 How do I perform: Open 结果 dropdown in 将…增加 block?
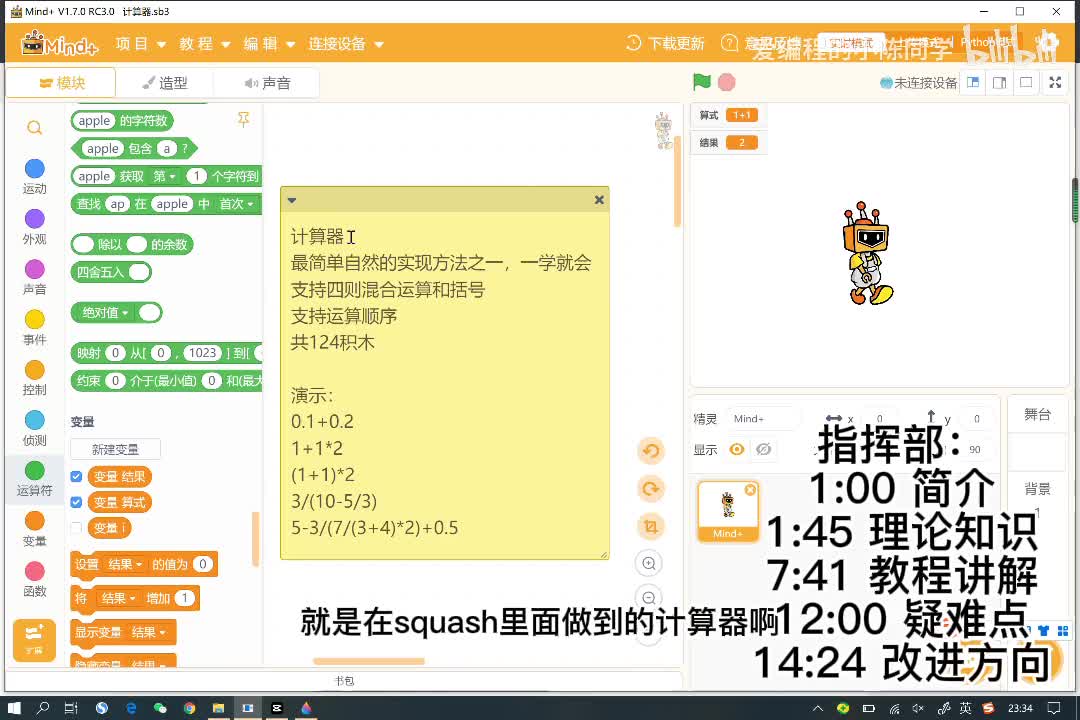[x=118, y=598]
